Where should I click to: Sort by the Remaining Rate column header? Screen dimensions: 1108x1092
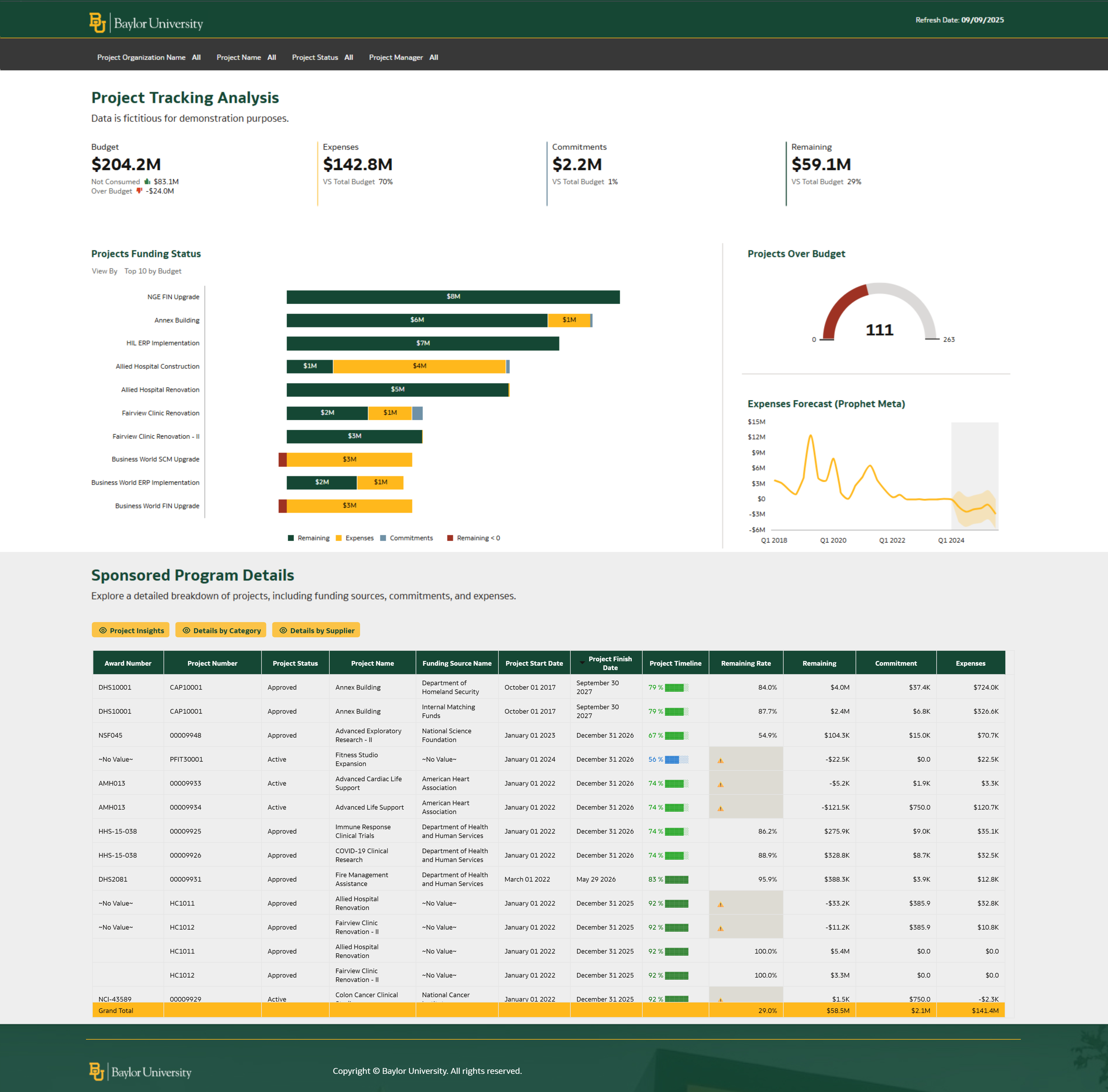pos(746,663)
